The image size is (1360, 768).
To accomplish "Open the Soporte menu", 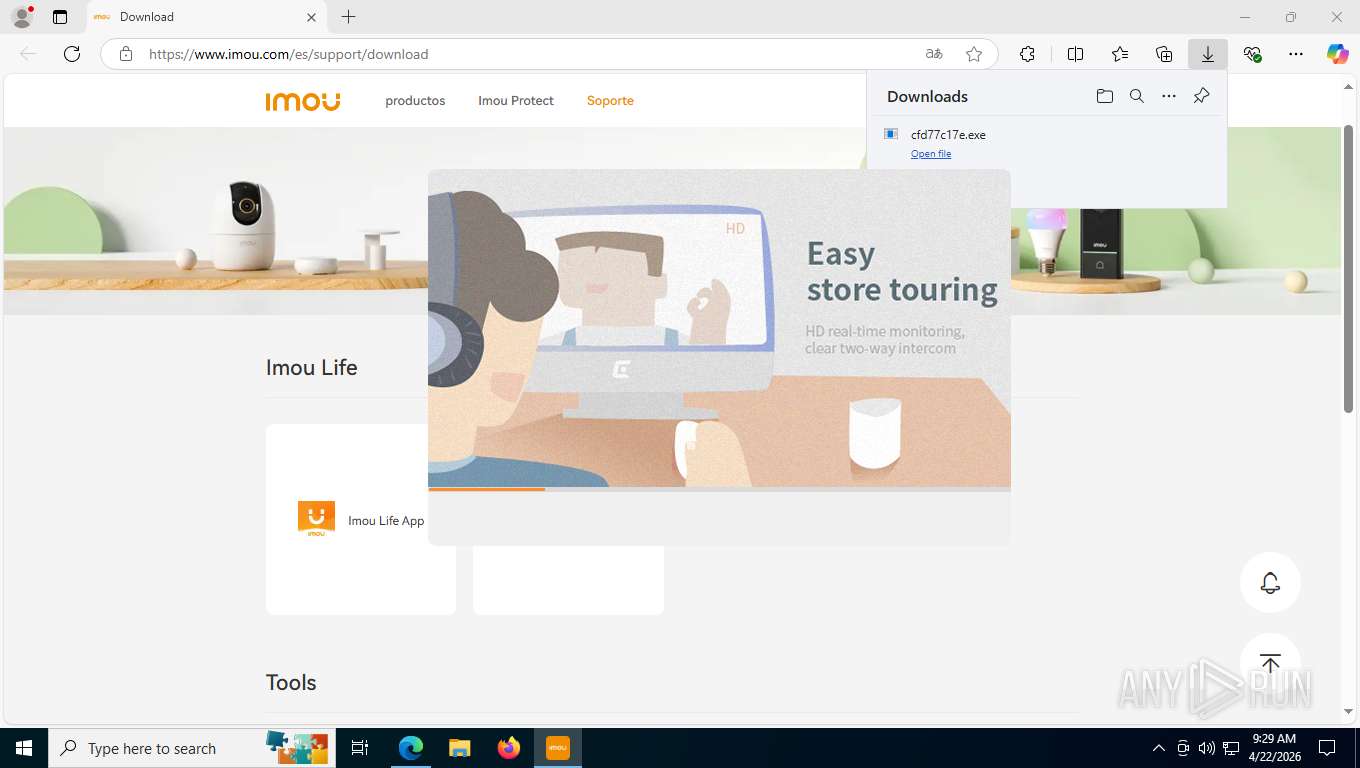I will point(610,101).
